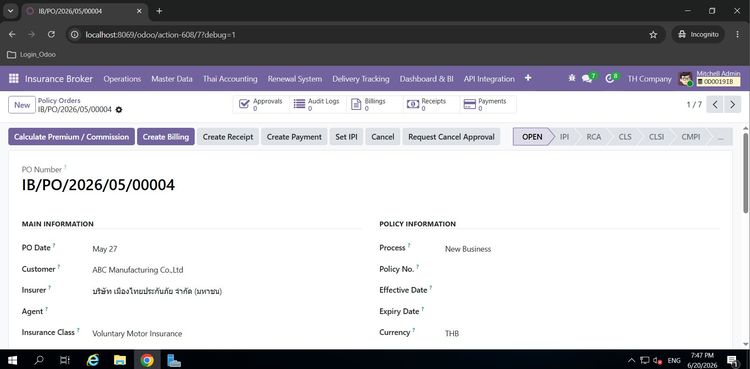Click the vertical page scrollbar

pos(745,173)
